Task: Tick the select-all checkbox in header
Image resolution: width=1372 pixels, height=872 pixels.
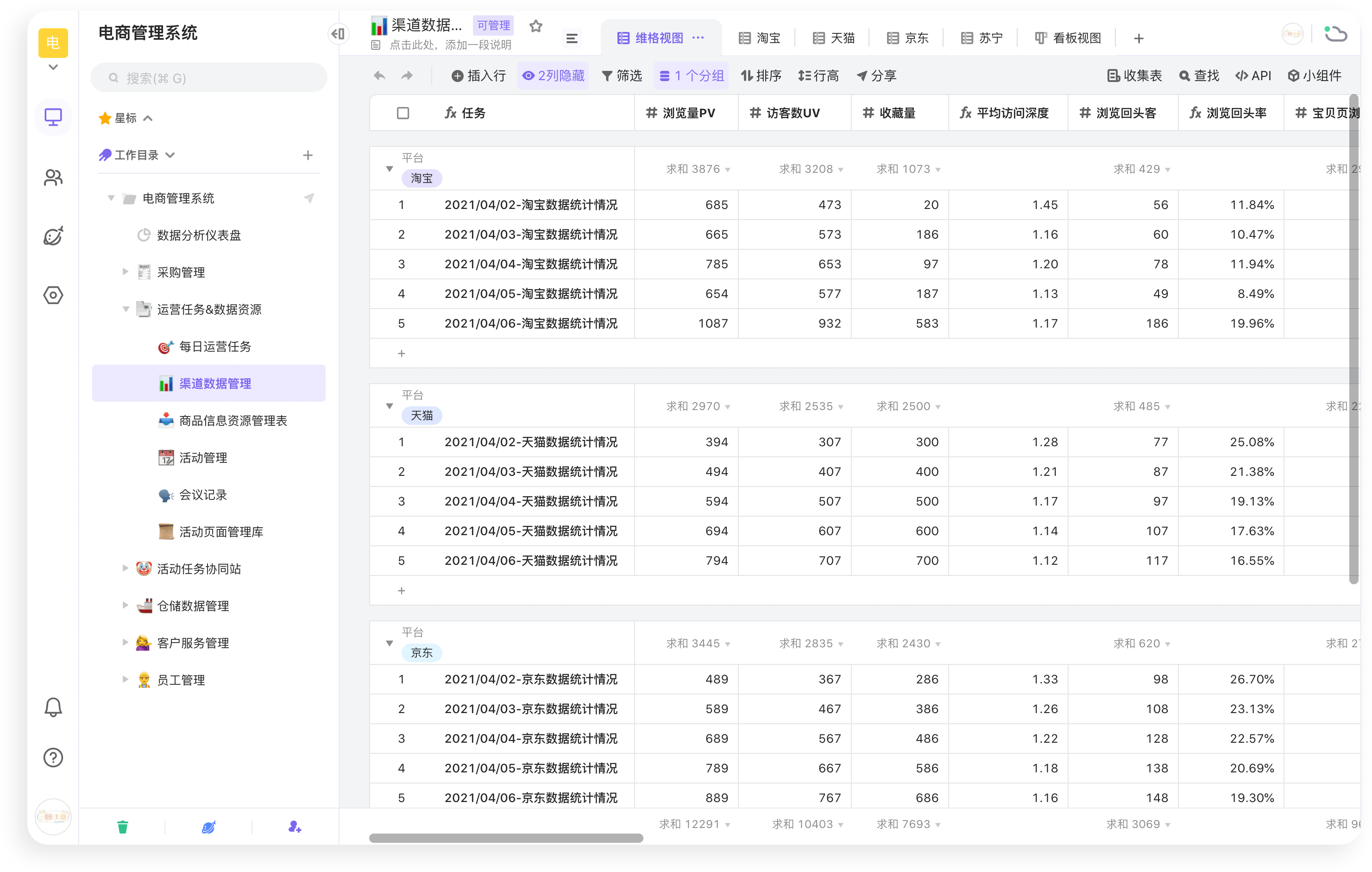Action: tap(403, 113)
